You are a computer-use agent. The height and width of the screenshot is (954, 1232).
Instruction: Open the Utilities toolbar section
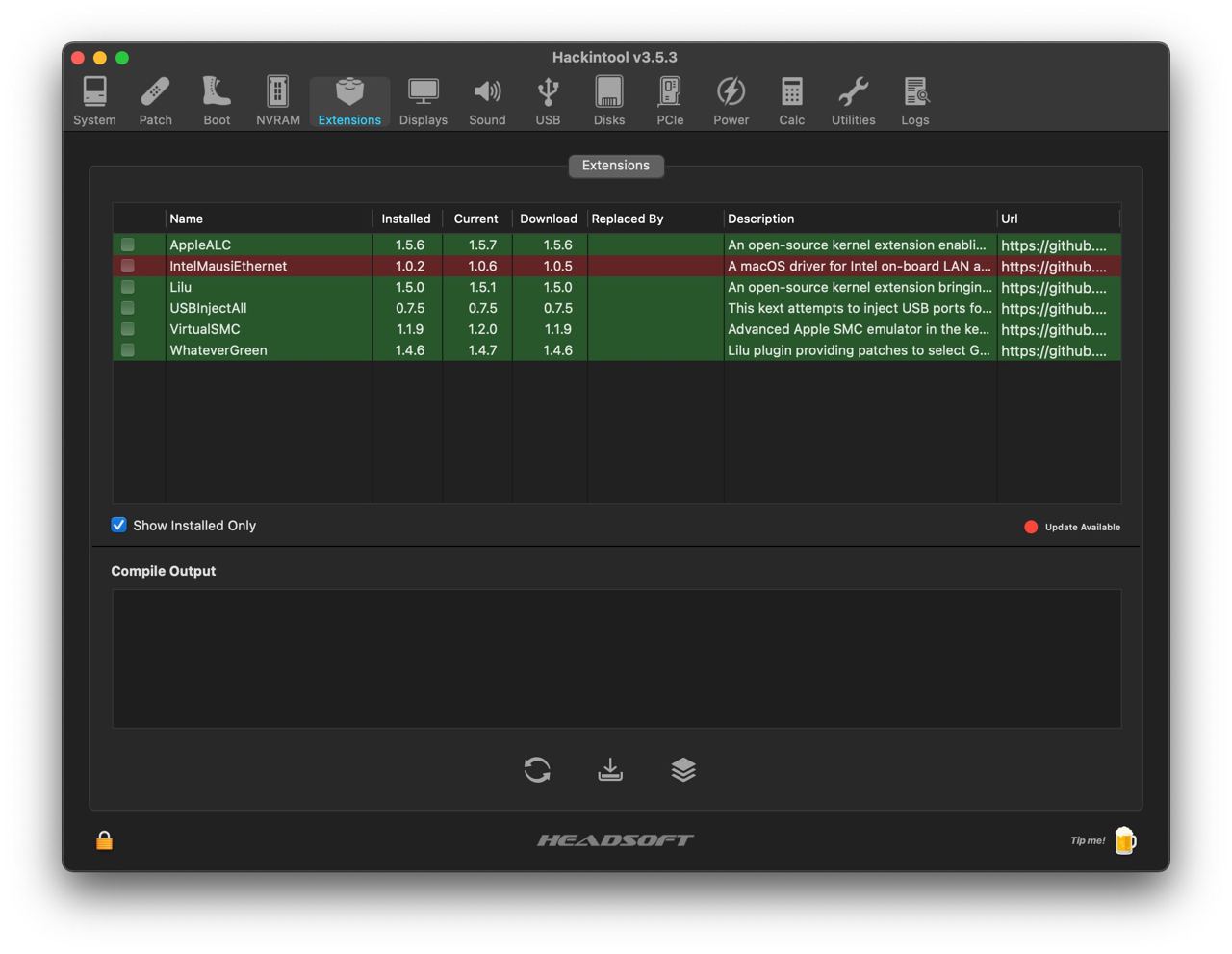click(854, 101)
